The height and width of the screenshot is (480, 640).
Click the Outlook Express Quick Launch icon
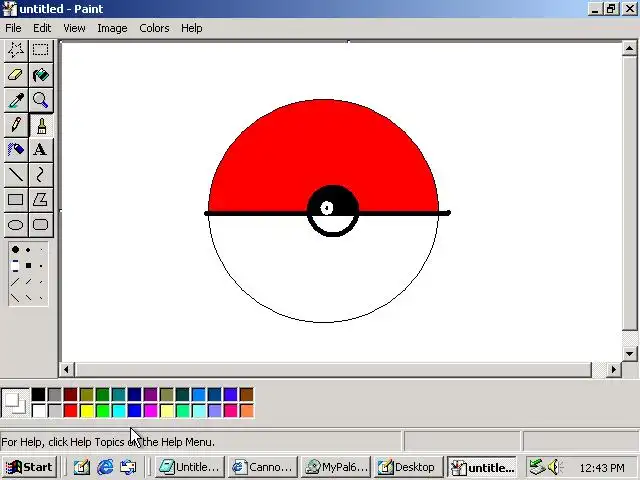click(128, 467)
